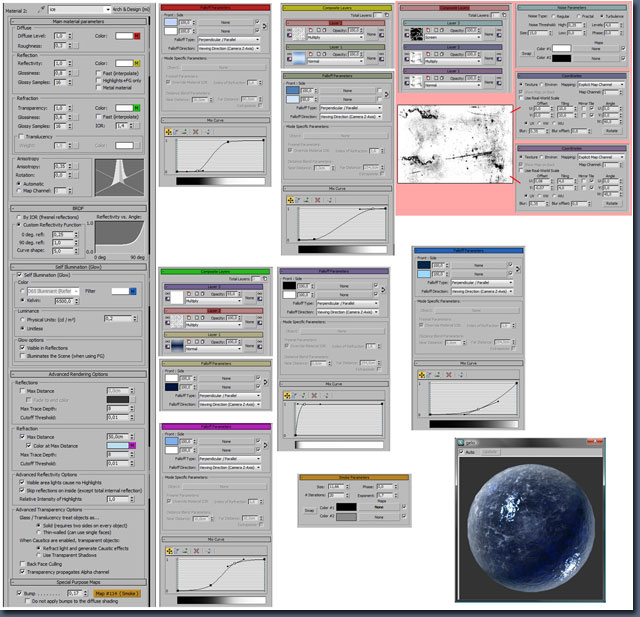The image size is (640, 617).
Task: Open Falloff Type dropdown in red Falloff Parameters
Action: (x=229, y=40)
